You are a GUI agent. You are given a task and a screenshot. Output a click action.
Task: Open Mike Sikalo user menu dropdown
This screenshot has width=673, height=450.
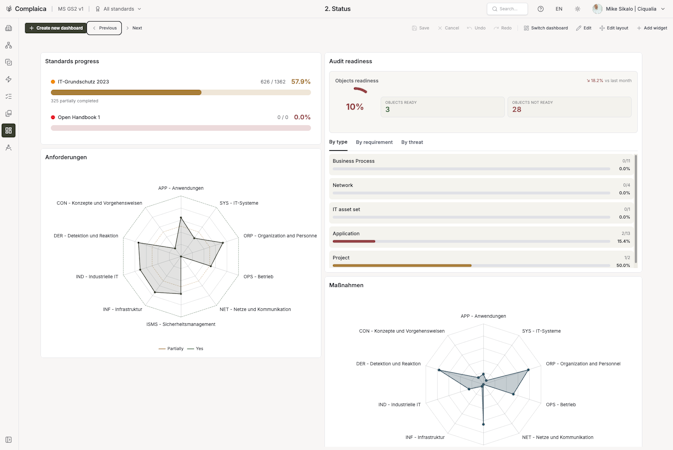[628, 9]
